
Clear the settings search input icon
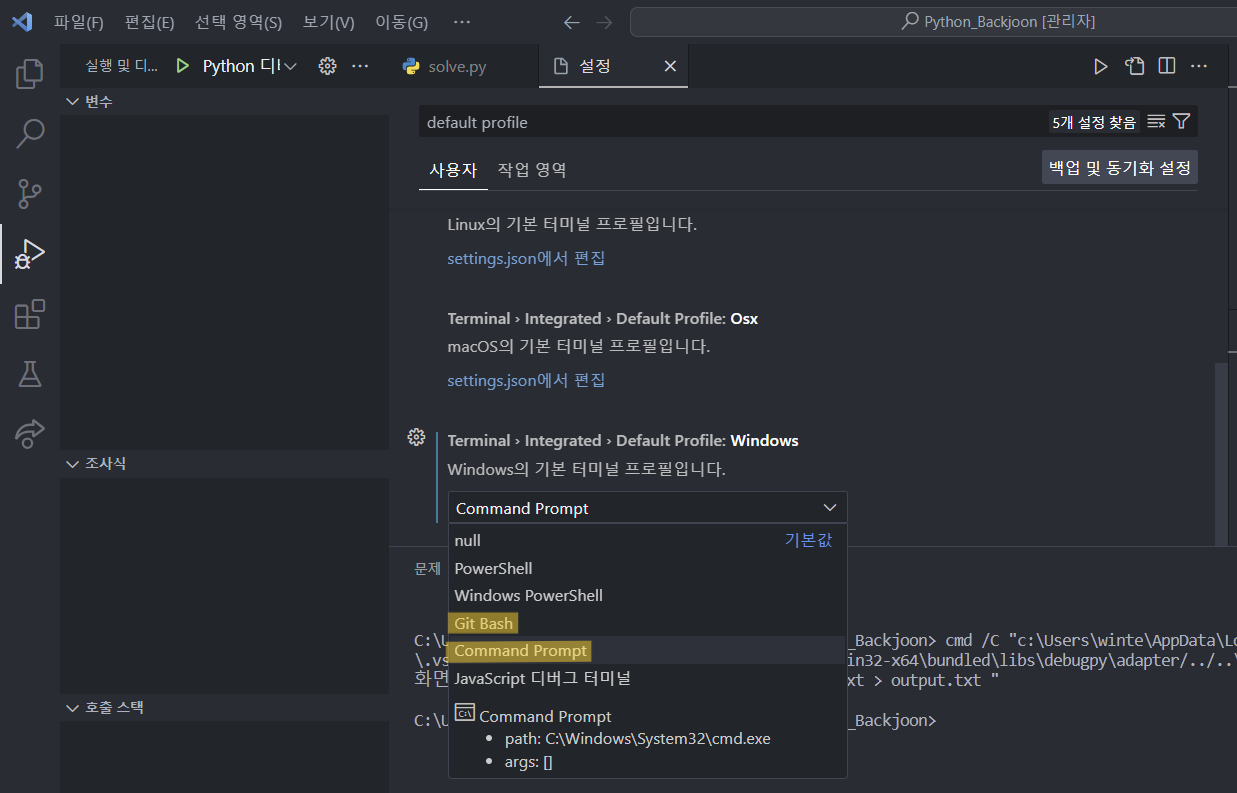[x=1156, y=122]
